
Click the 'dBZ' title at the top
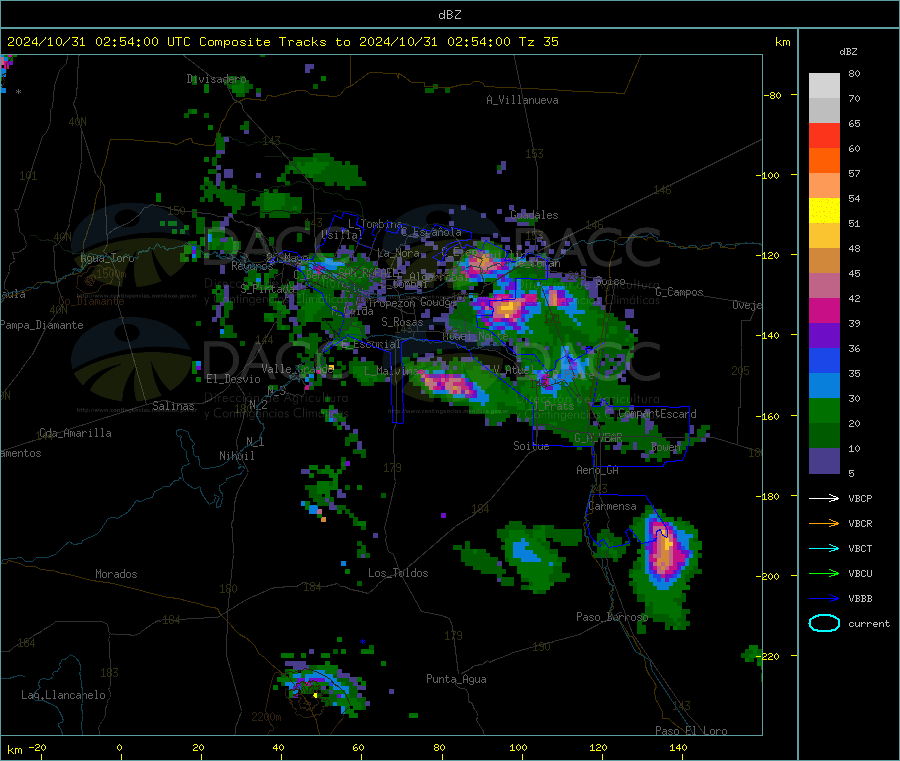pos(449,15)
